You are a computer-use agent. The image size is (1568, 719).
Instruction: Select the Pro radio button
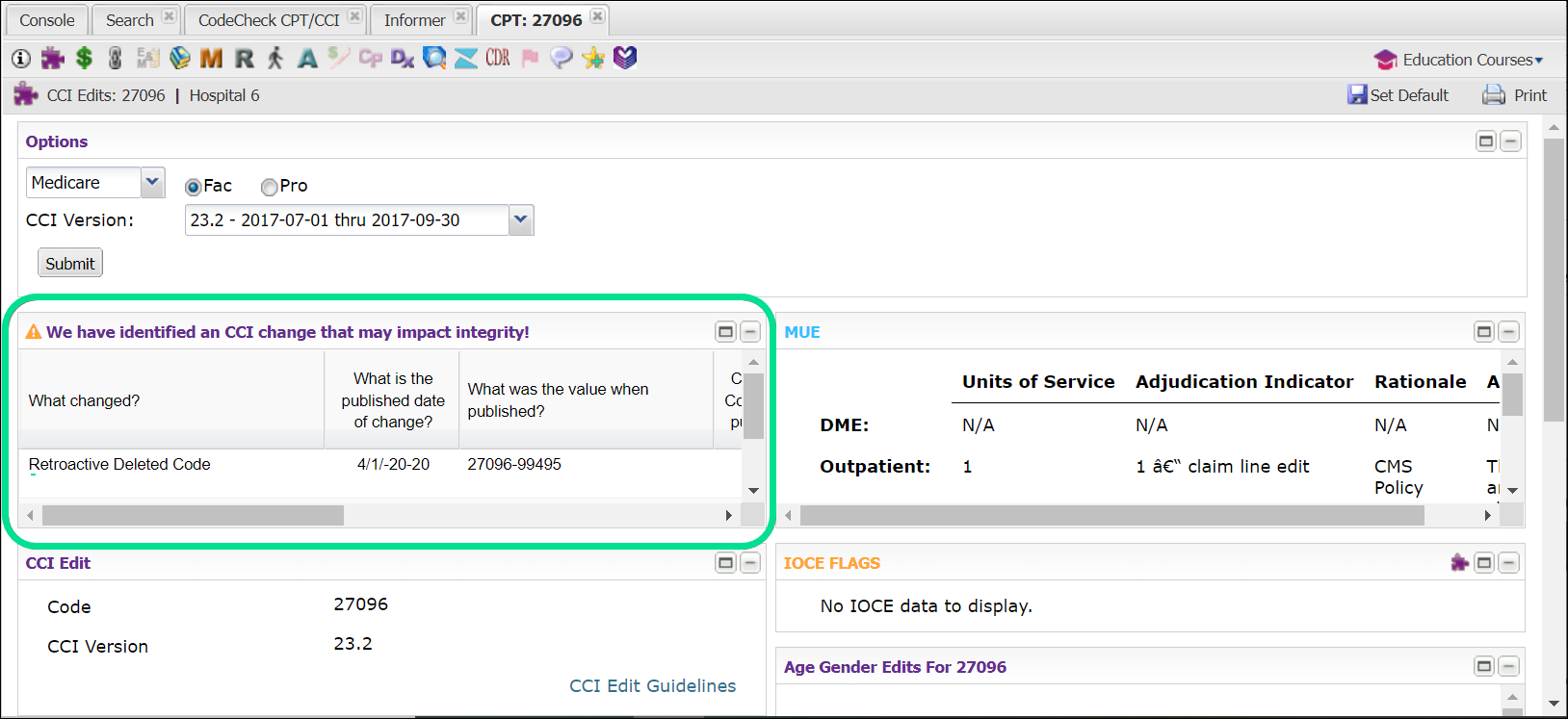(270, 187)
